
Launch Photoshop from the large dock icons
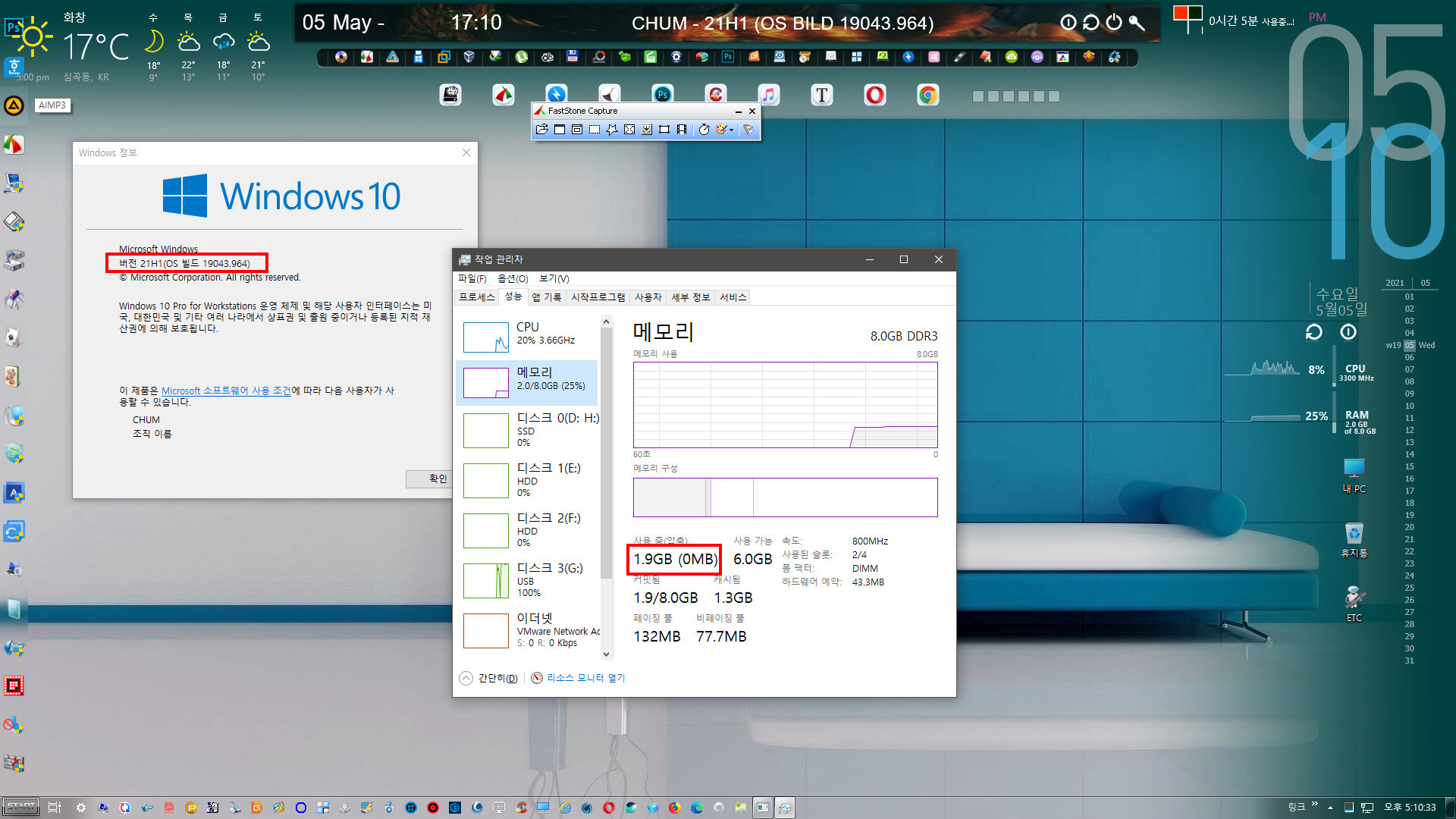tap(662, 95)
